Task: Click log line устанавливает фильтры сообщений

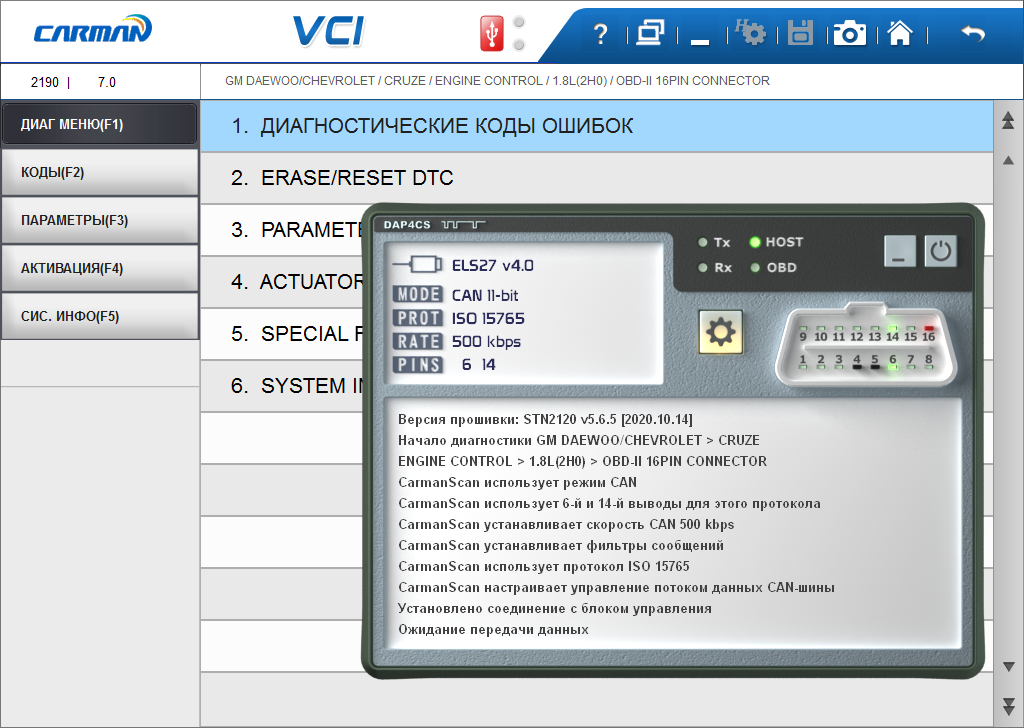Action: tap(561, 545)
